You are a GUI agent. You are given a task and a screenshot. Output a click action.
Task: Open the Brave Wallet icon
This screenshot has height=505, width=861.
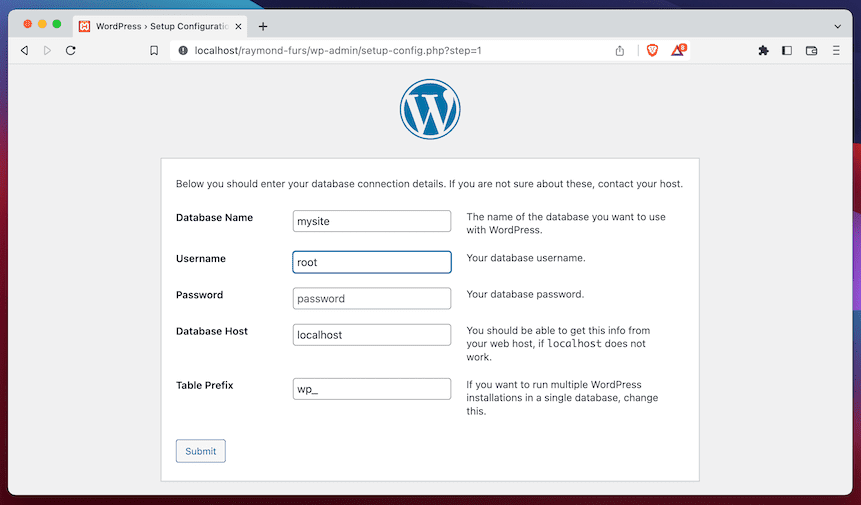click(x=812, y=50)
